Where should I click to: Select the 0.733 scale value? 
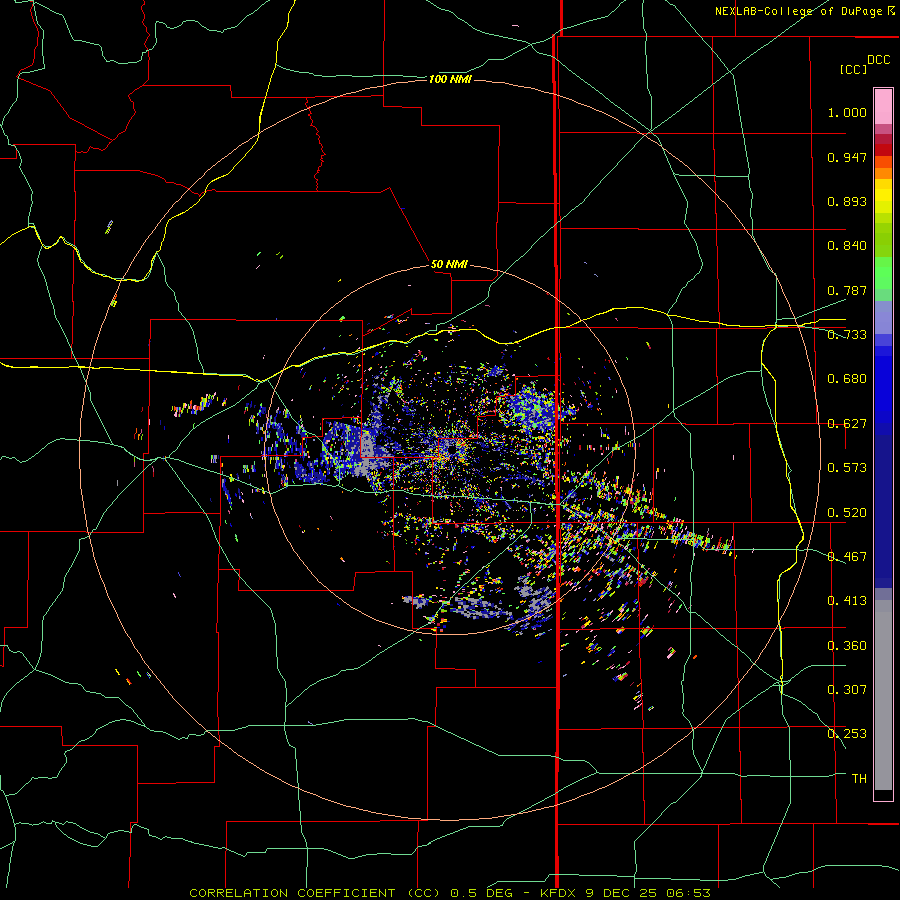coord(847,335)
